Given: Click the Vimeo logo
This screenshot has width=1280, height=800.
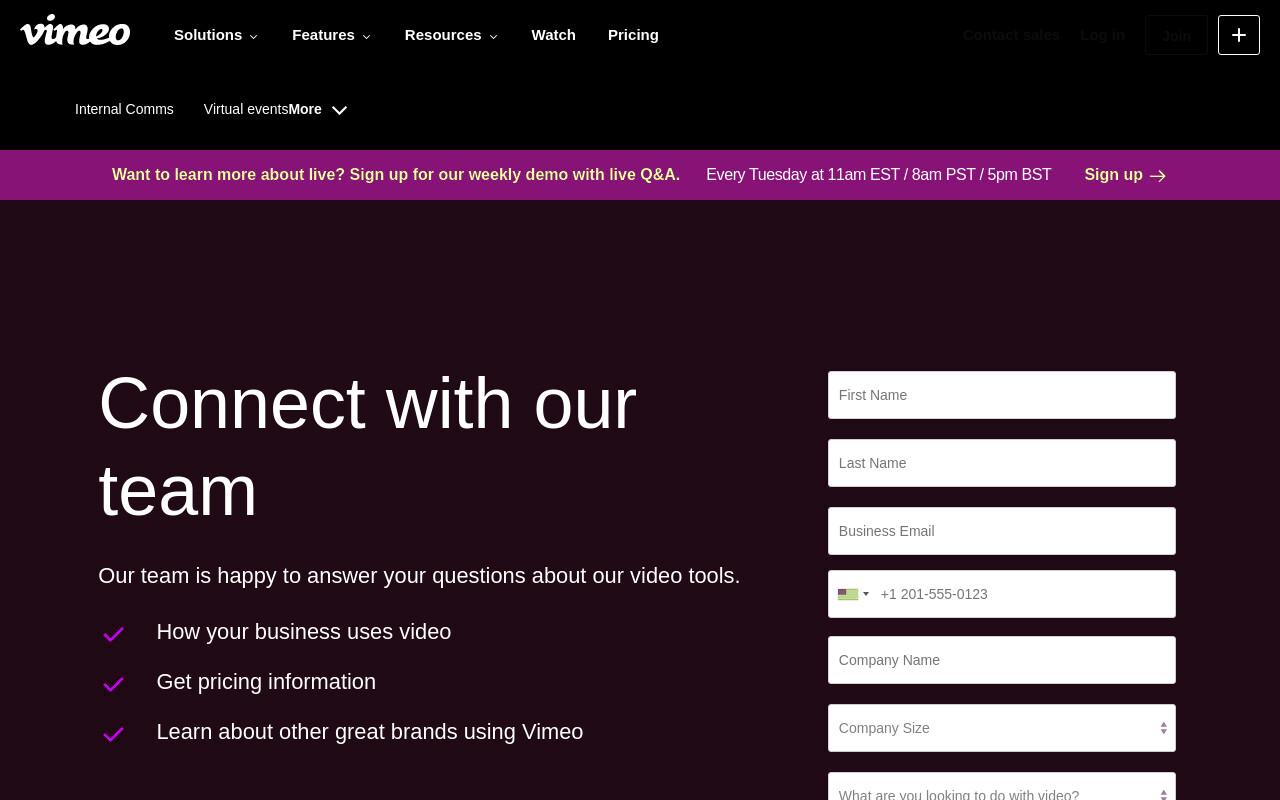Looking at the screenshot, I should pos(75,31).
